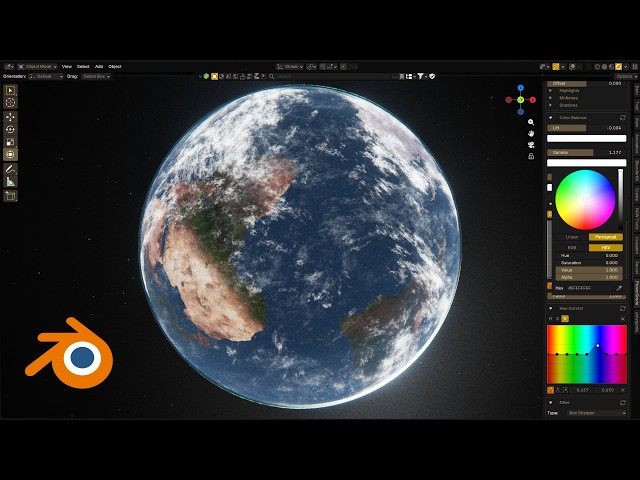The width and height of the screenshot is (640, 480).
Task: Select the highlighted Transform tool
Action: [x=10, y=154]
